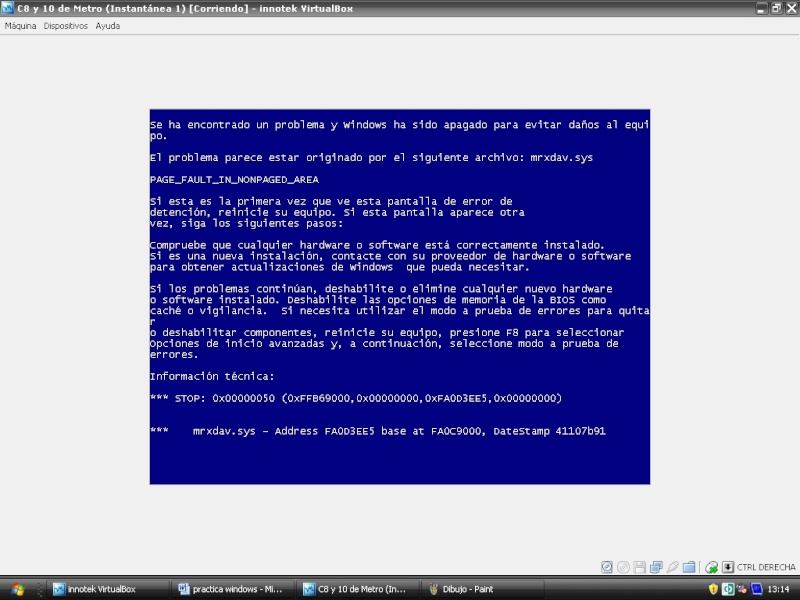Click the disconnected network tray icon

click(742, 589)
